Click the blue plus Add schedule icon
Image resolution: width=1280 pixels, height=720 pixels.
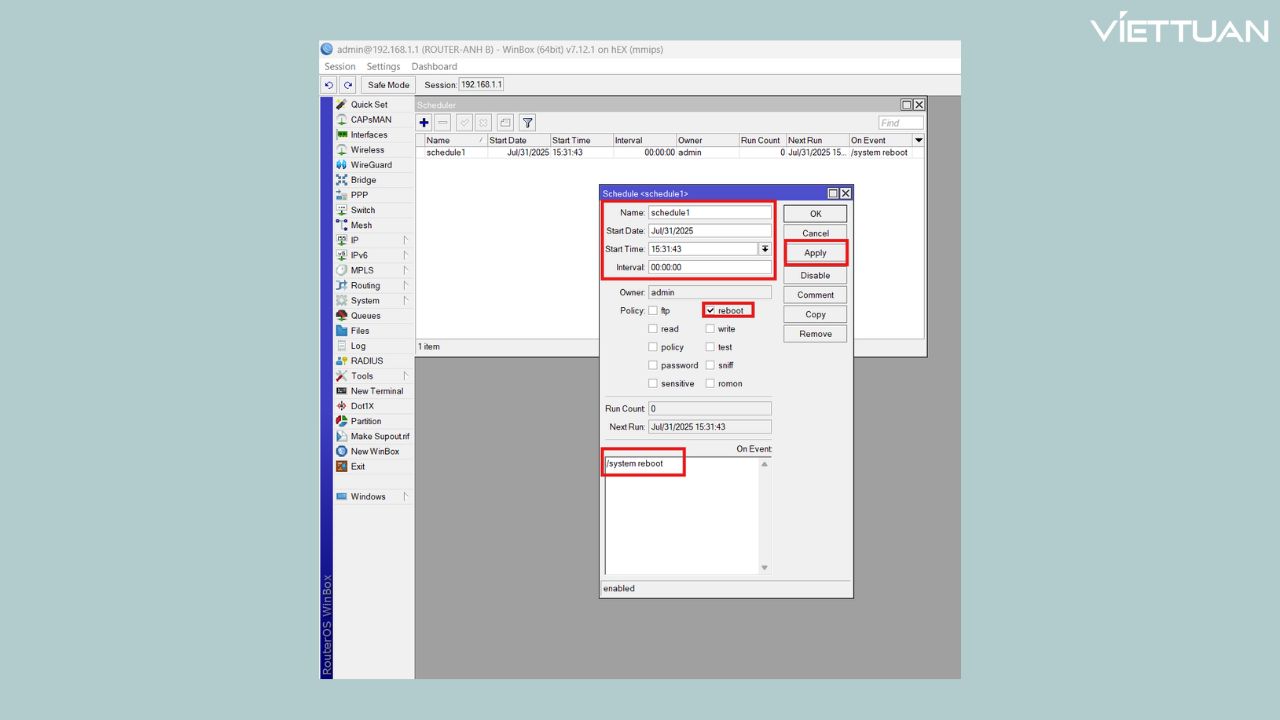pyautogui.click(x=424, y=123)
